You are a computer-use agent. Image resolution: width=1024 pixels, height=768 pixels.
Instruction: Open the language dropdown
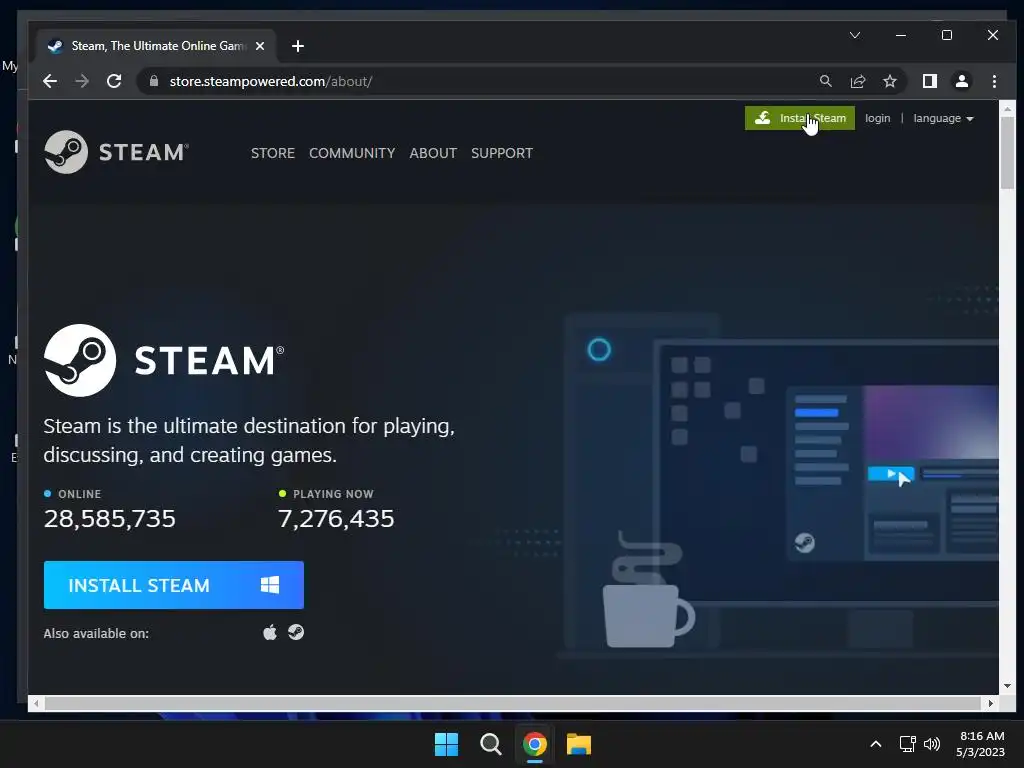(x=943, y=118)
